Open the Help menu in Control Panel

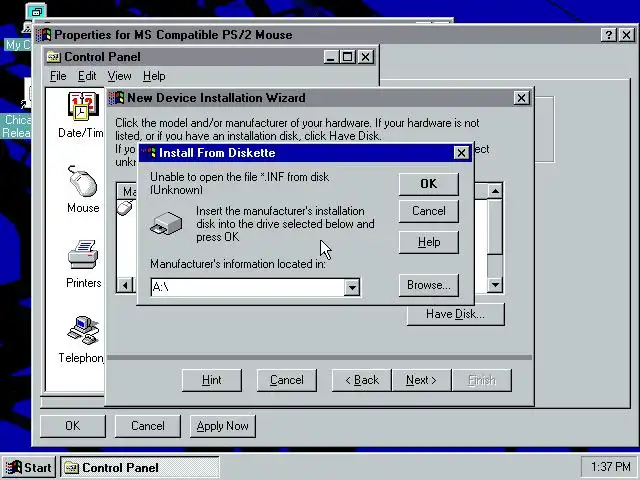pyautogui.click(x=154, y=76)
